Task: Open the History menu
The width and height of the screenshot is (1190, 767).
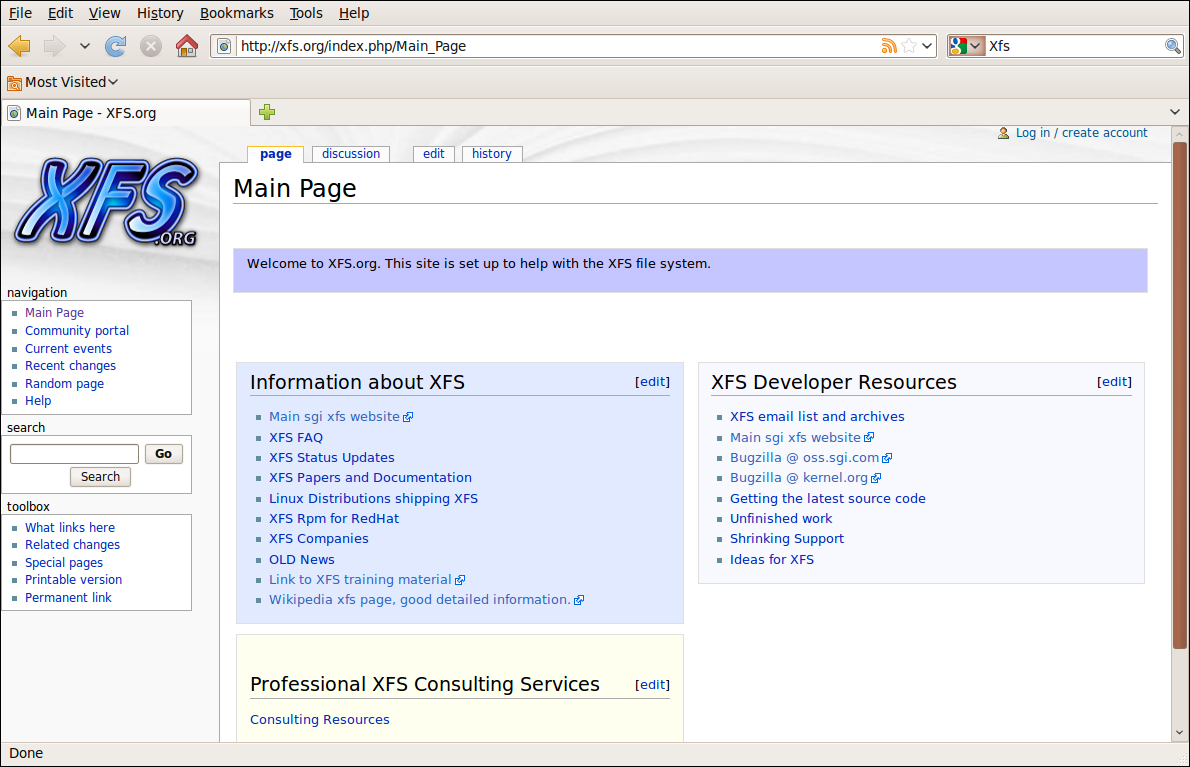Action: [160, 13]
